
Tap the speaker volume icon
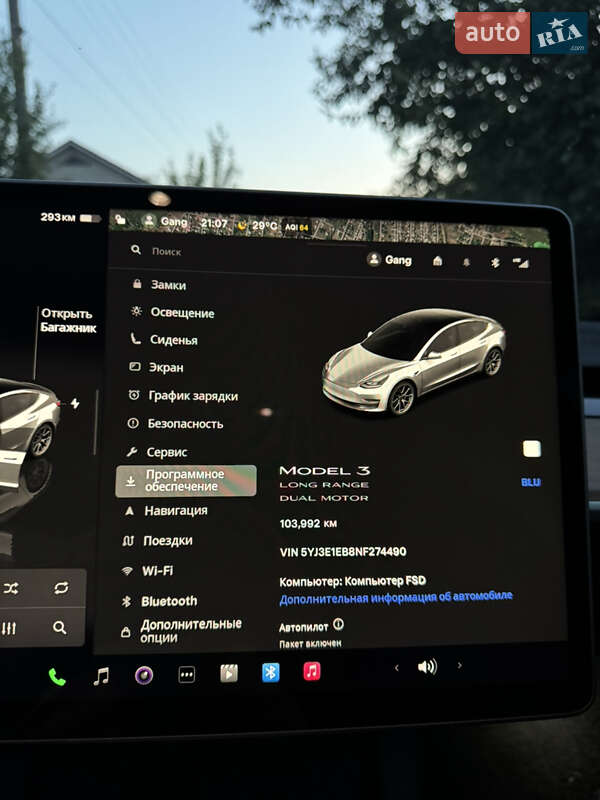[x=427, y=666]
